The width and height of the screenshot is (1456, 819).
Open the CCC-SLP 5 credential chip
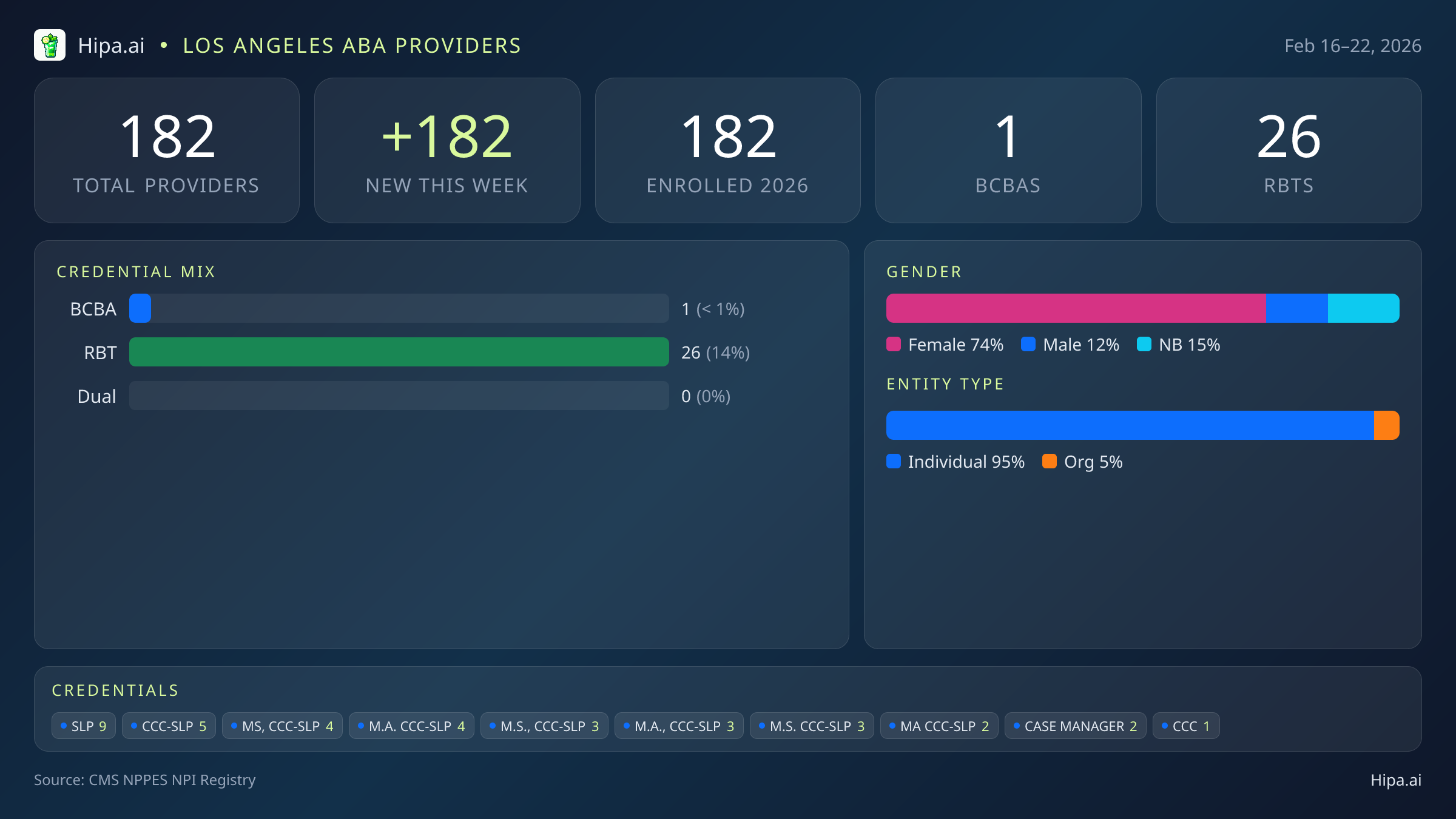coord(169,725)
